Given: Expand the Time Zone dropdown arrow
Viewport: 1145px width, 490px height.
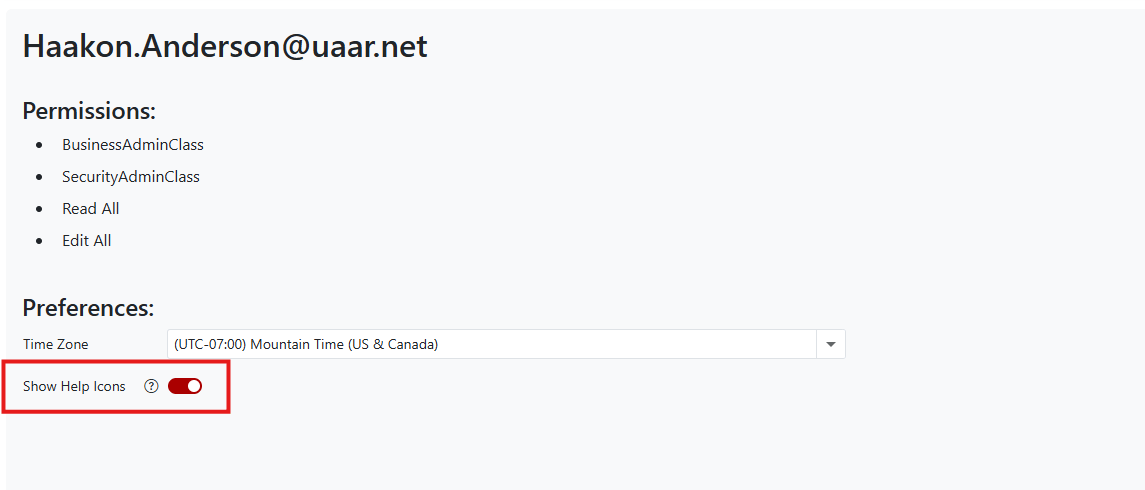Looking at the screenshot, I should tap(831, 344).
